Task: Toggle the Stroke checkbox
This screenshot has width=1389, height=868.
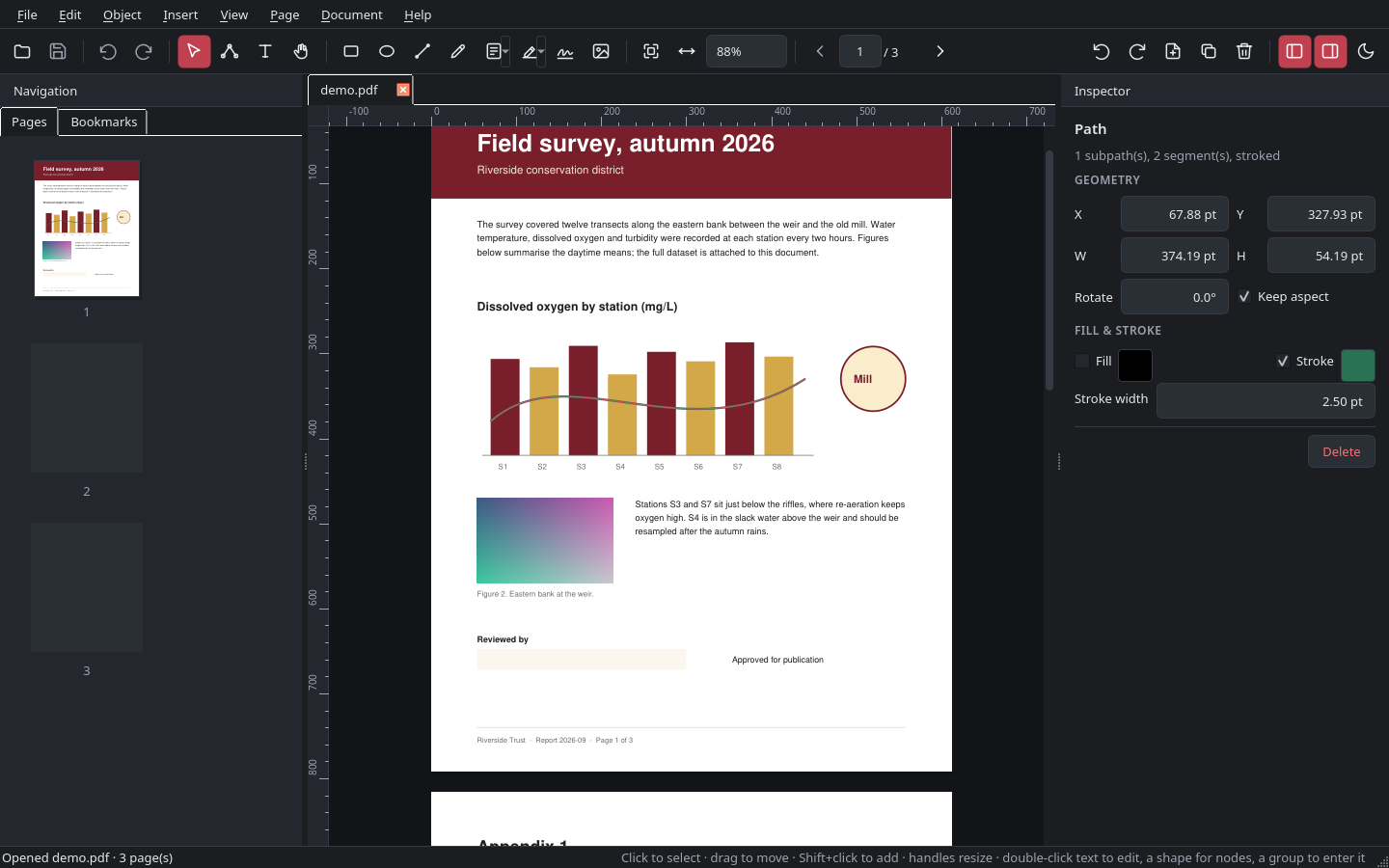Action: pos(1283,361)
